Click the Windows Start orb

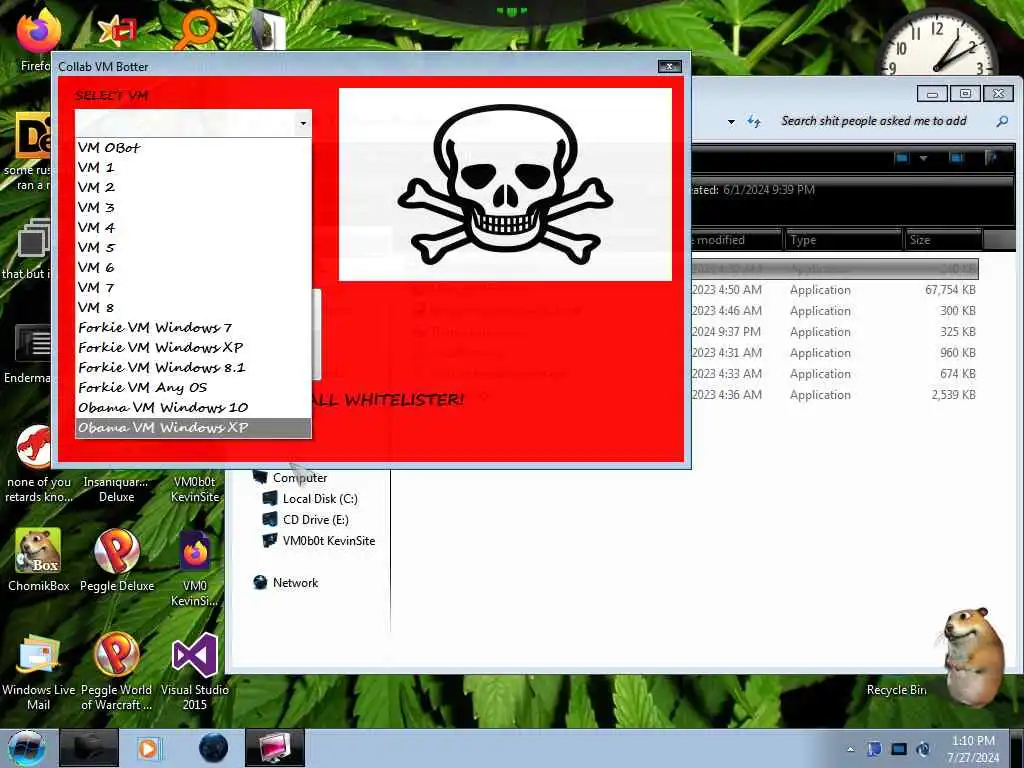[x=26, y=748]
